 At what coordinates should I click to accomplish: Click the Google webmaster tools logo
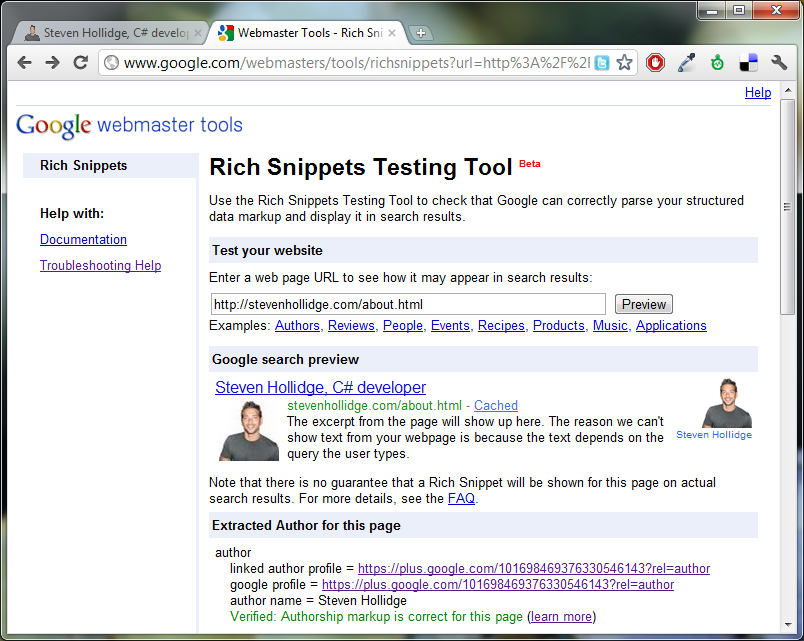129,126
